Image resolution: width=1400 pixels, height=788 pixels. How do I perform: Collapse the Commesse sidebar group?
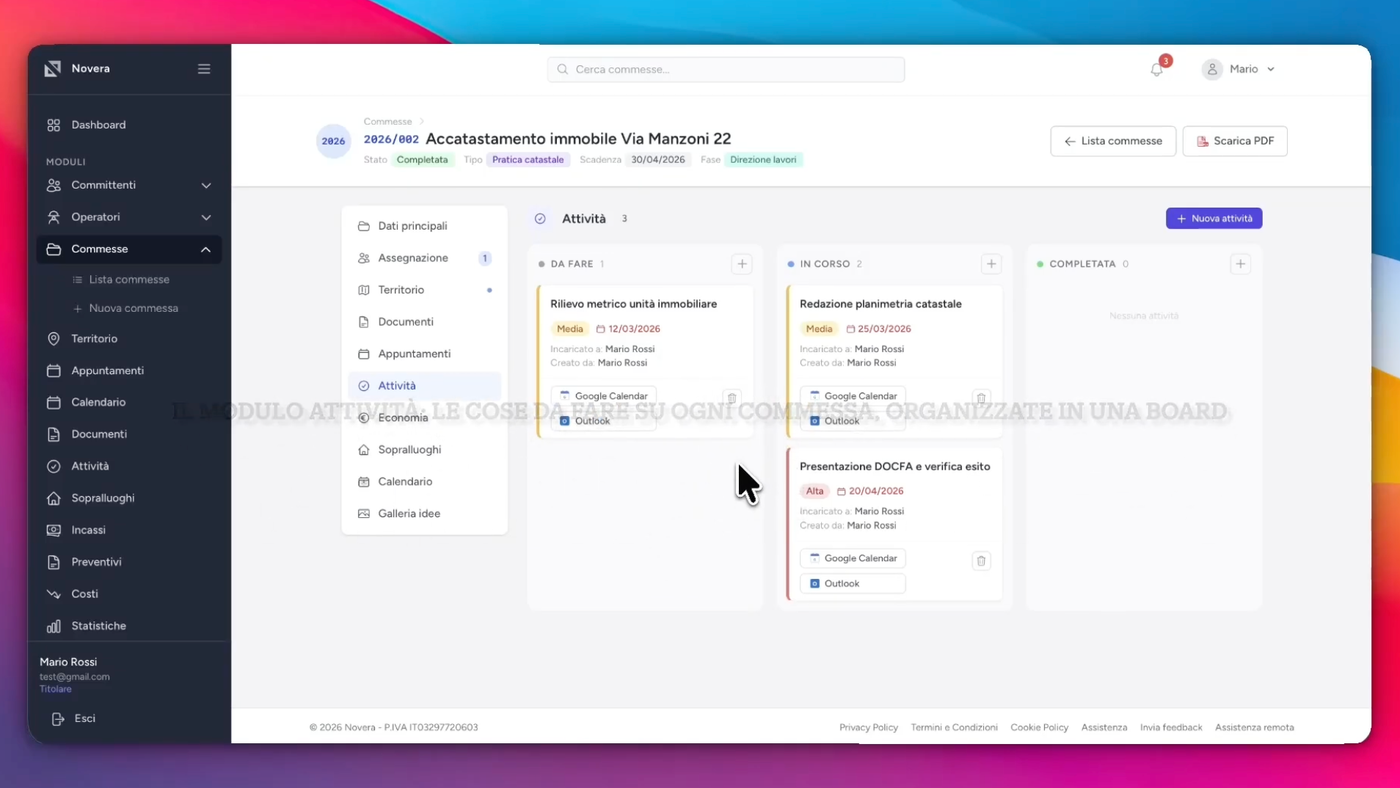(x=129, y=249)
